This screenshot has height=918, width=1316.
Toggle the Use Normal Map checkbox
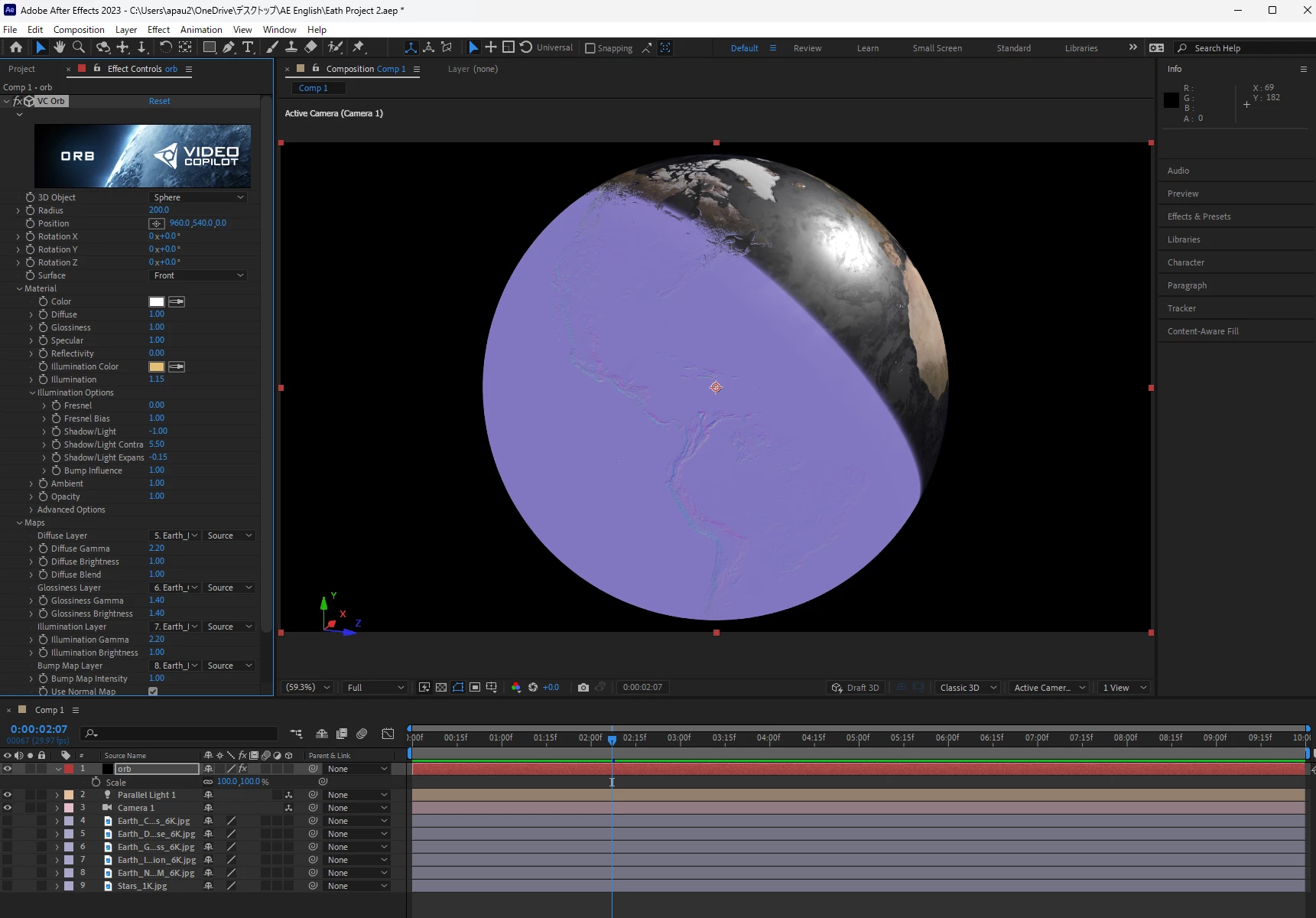tap(153, 692)
